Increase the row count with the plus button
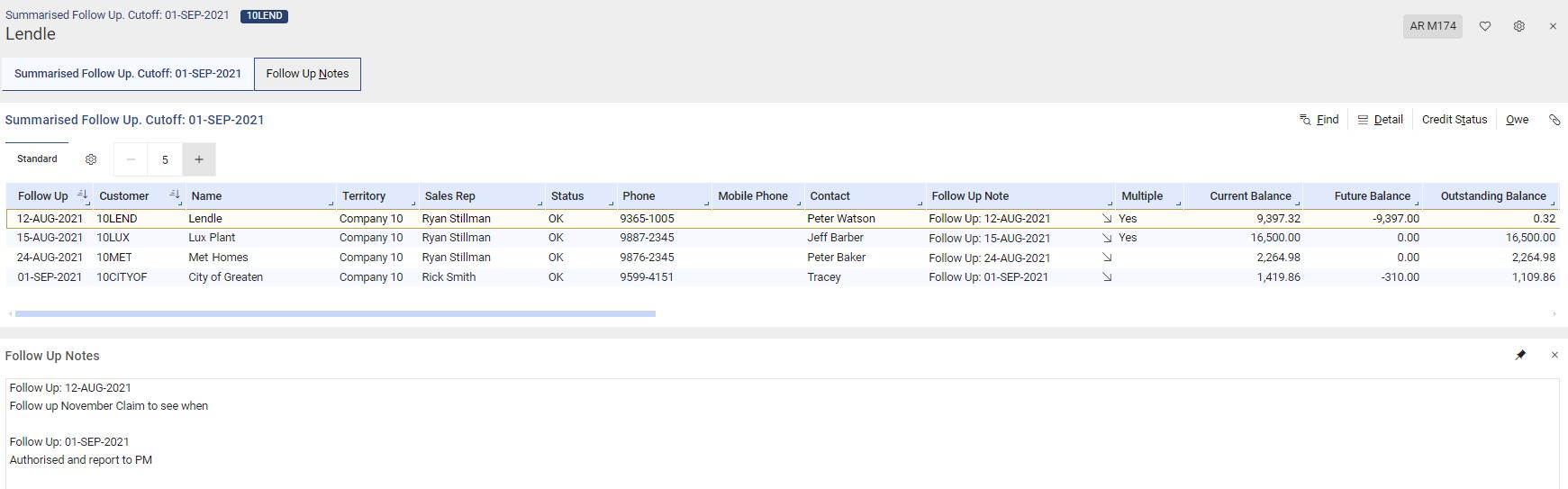 [199, 159]
